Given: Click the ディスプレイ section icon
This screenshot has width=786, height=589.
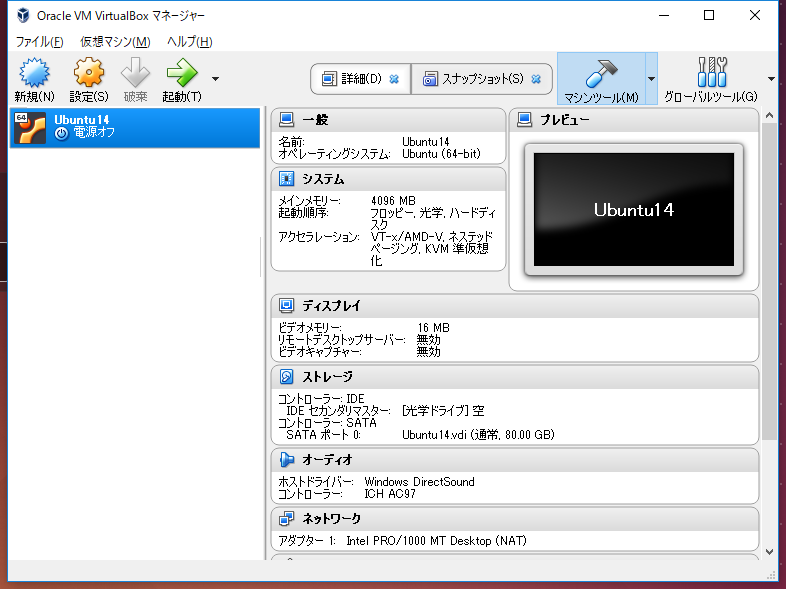Looking at the screenshot, I should [286, 305].
